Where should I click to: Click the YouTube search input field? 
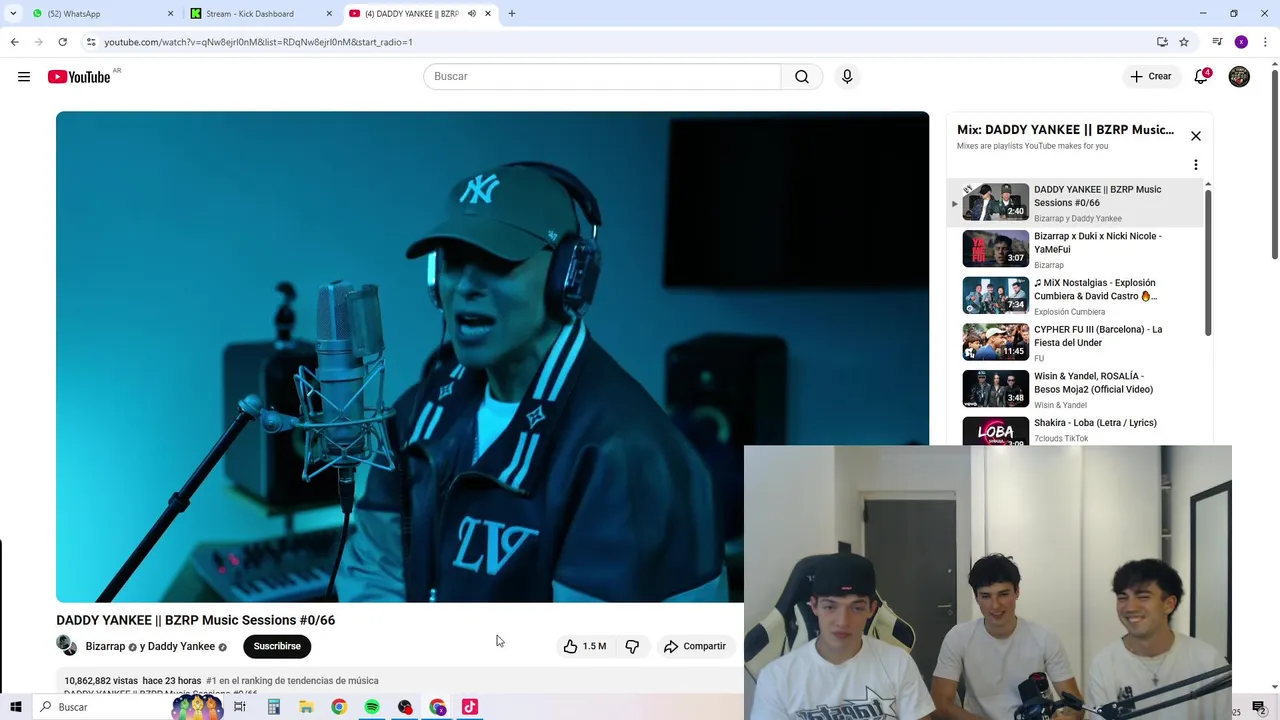click(x=602, y=77)
